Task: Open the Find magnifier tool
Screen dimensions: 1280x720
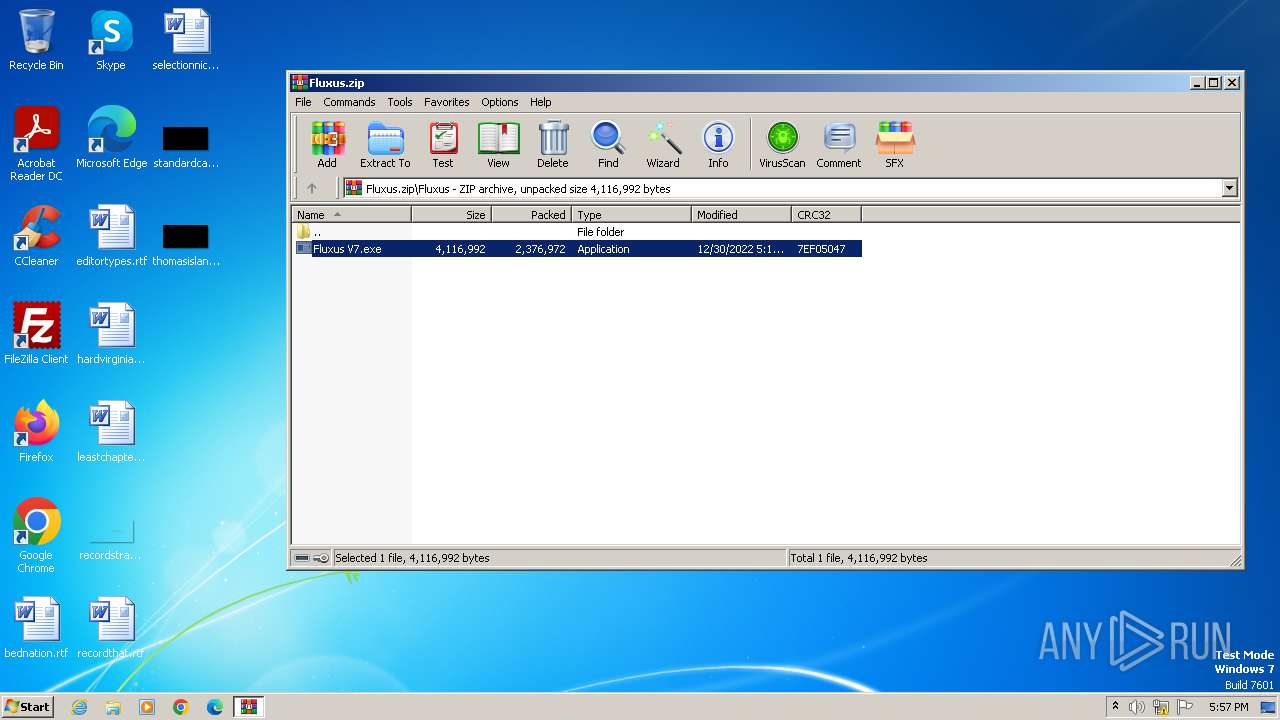Action: [608, 145]
